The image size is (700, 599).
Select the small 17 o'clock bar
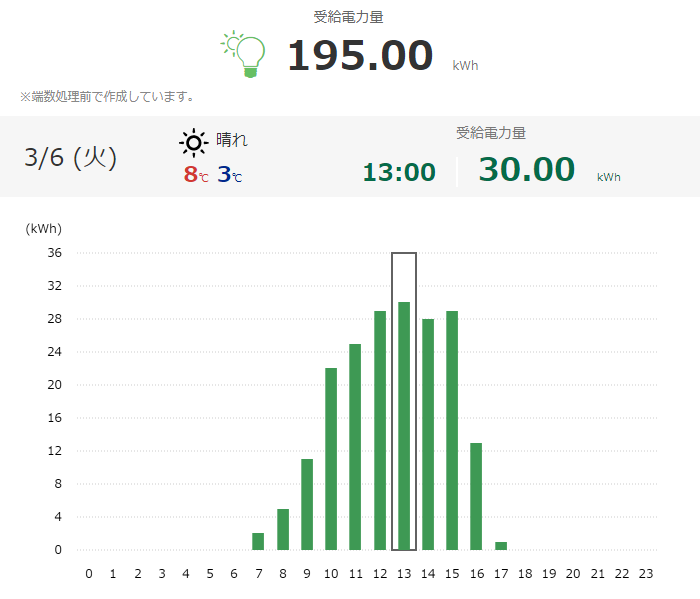[501, 545]
